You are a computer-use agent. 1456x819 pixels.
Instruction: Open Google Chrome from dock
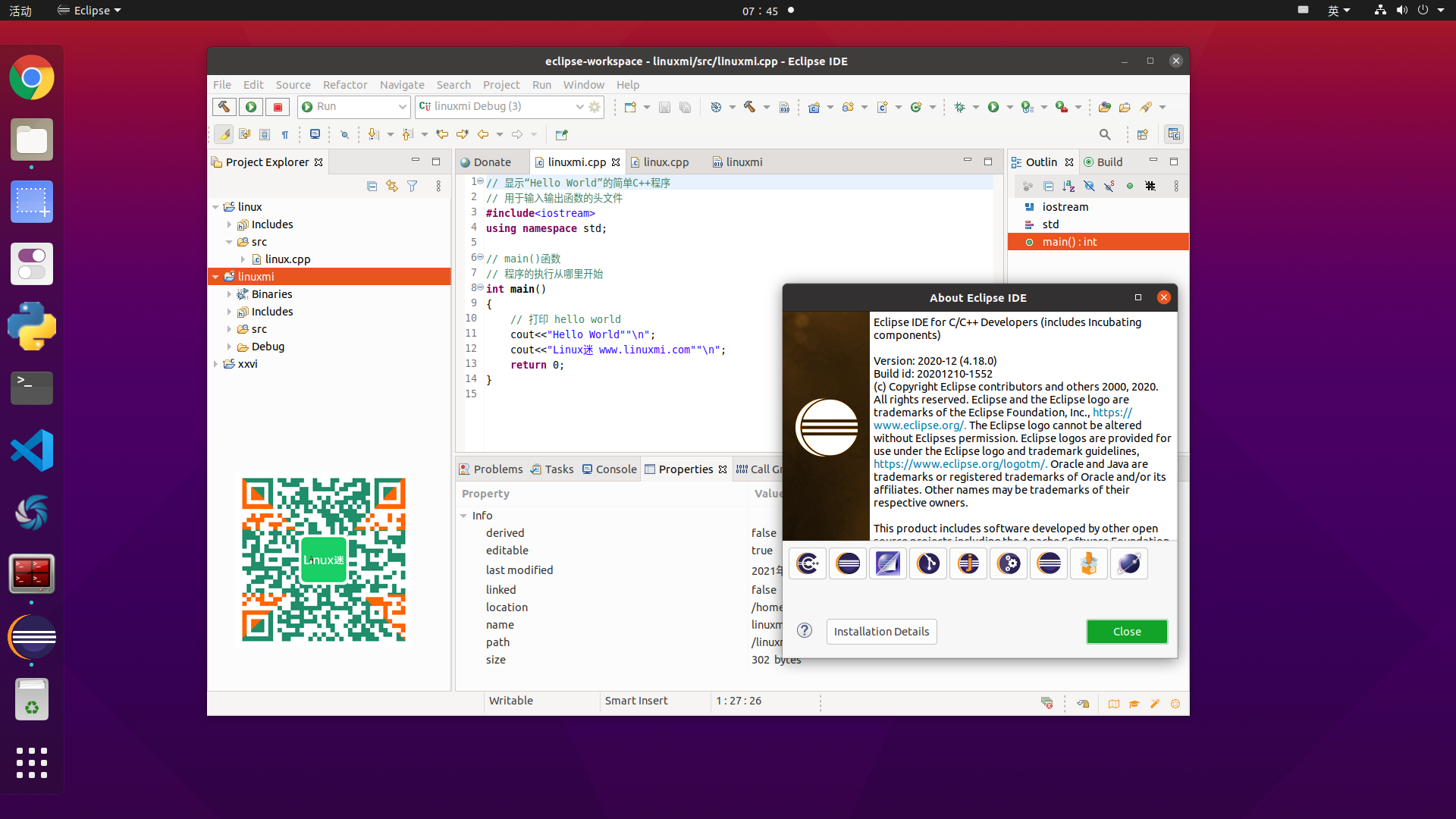point(32,77)
